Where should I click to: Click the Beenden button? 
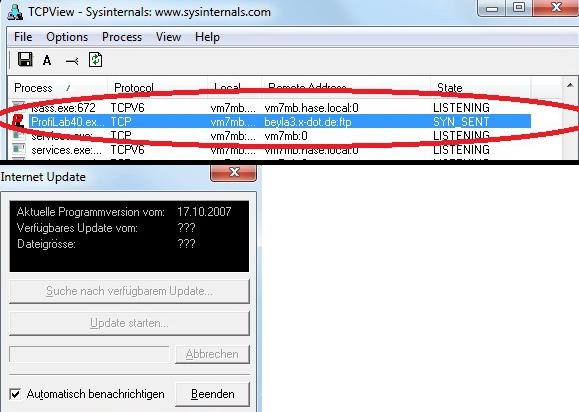pyautogui.click(x=212, y=394)
